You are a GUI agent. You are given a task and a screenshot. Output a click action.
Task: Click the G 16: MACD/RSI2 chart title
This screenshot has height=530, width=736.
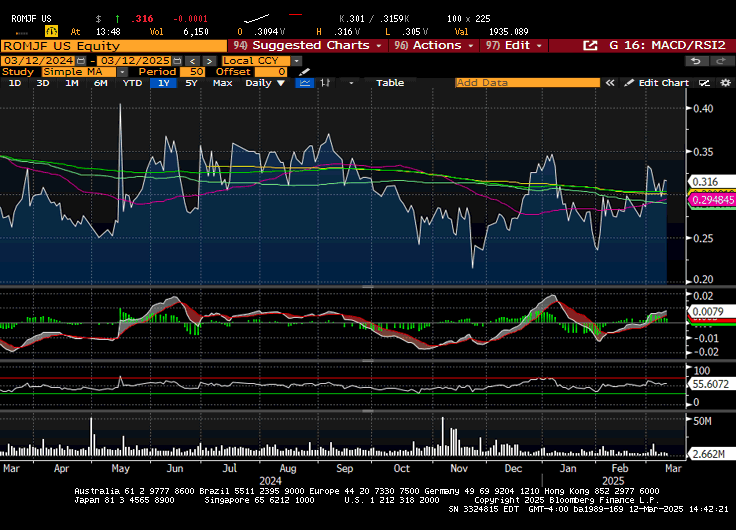pos(667,46)
